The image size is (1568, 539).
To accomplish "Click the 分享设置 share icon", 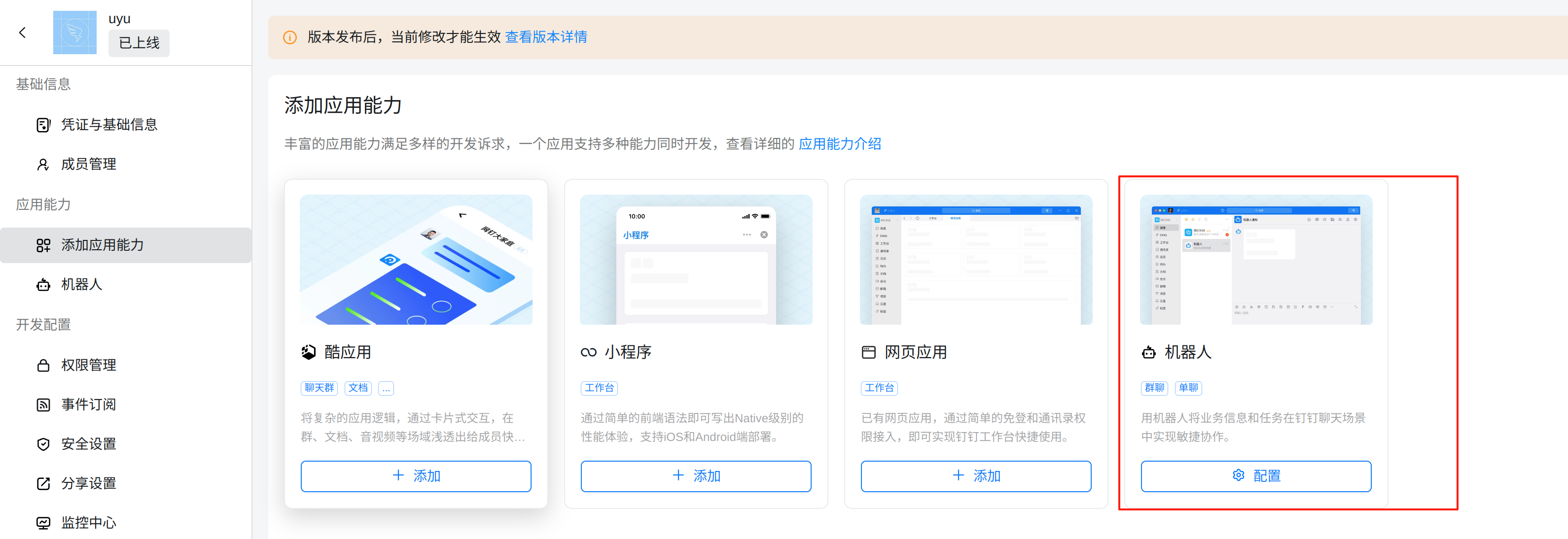I will pos(43,484).
